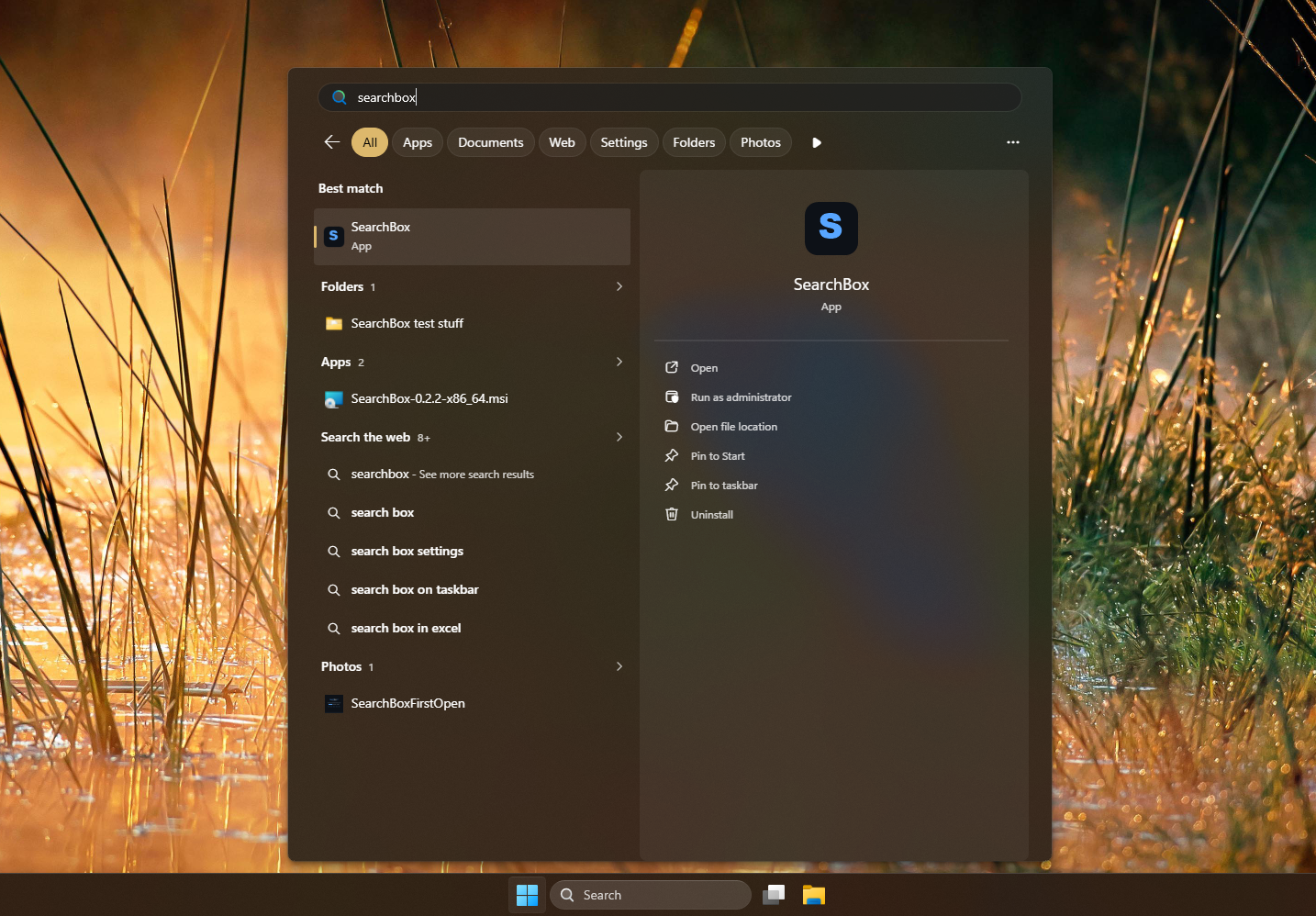Click the taskbar Search box
This screenshot has width=1316, height=916.
[x=651, y=895]
